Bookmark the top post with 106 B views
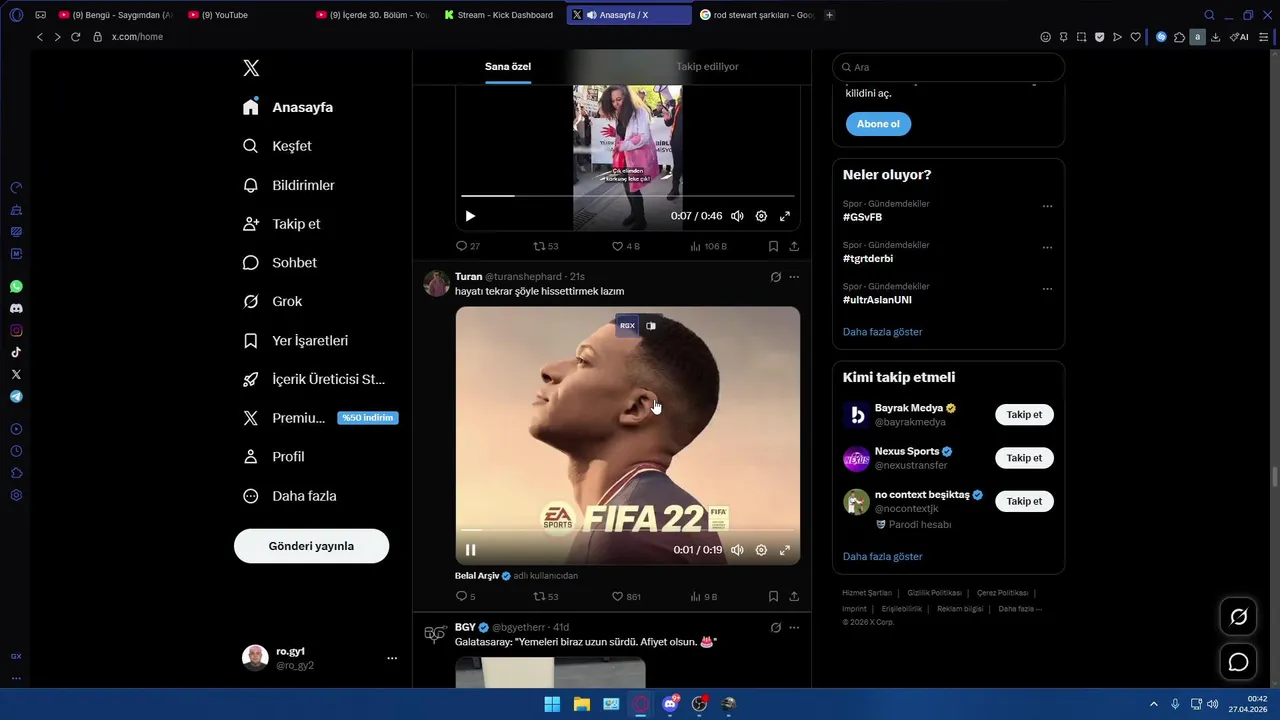 773,246
